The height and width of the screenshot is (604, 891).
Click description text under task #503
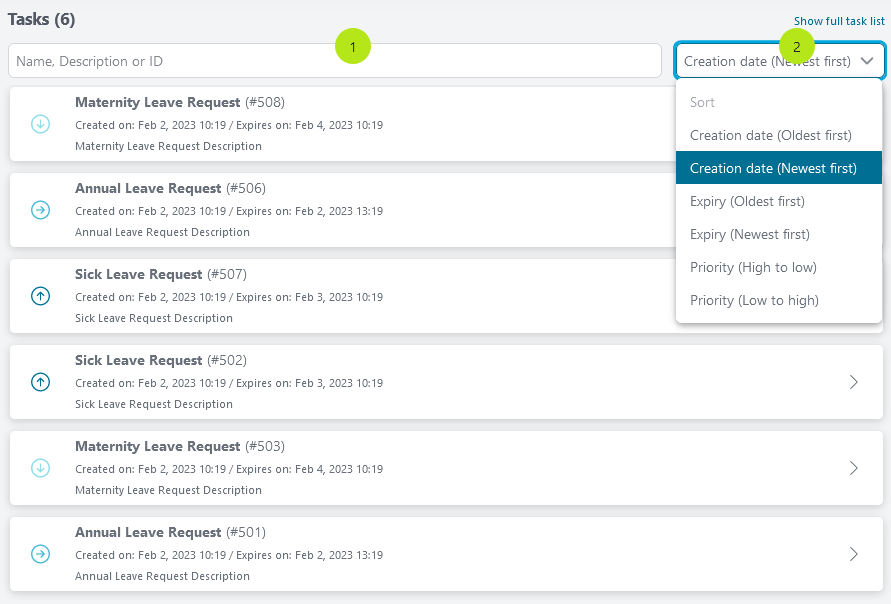[x=168, y=490]
